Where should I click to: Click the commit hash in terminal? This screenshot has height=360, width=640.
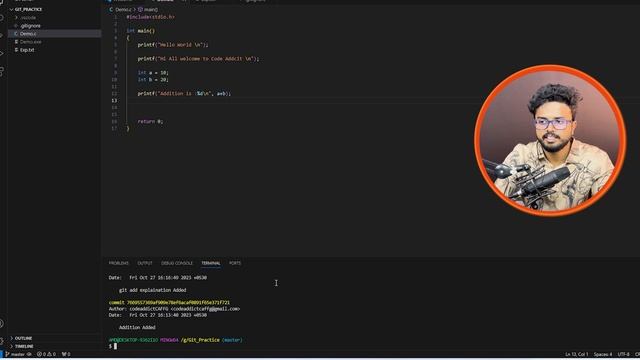pyautogui.click(x=178, y=302)
